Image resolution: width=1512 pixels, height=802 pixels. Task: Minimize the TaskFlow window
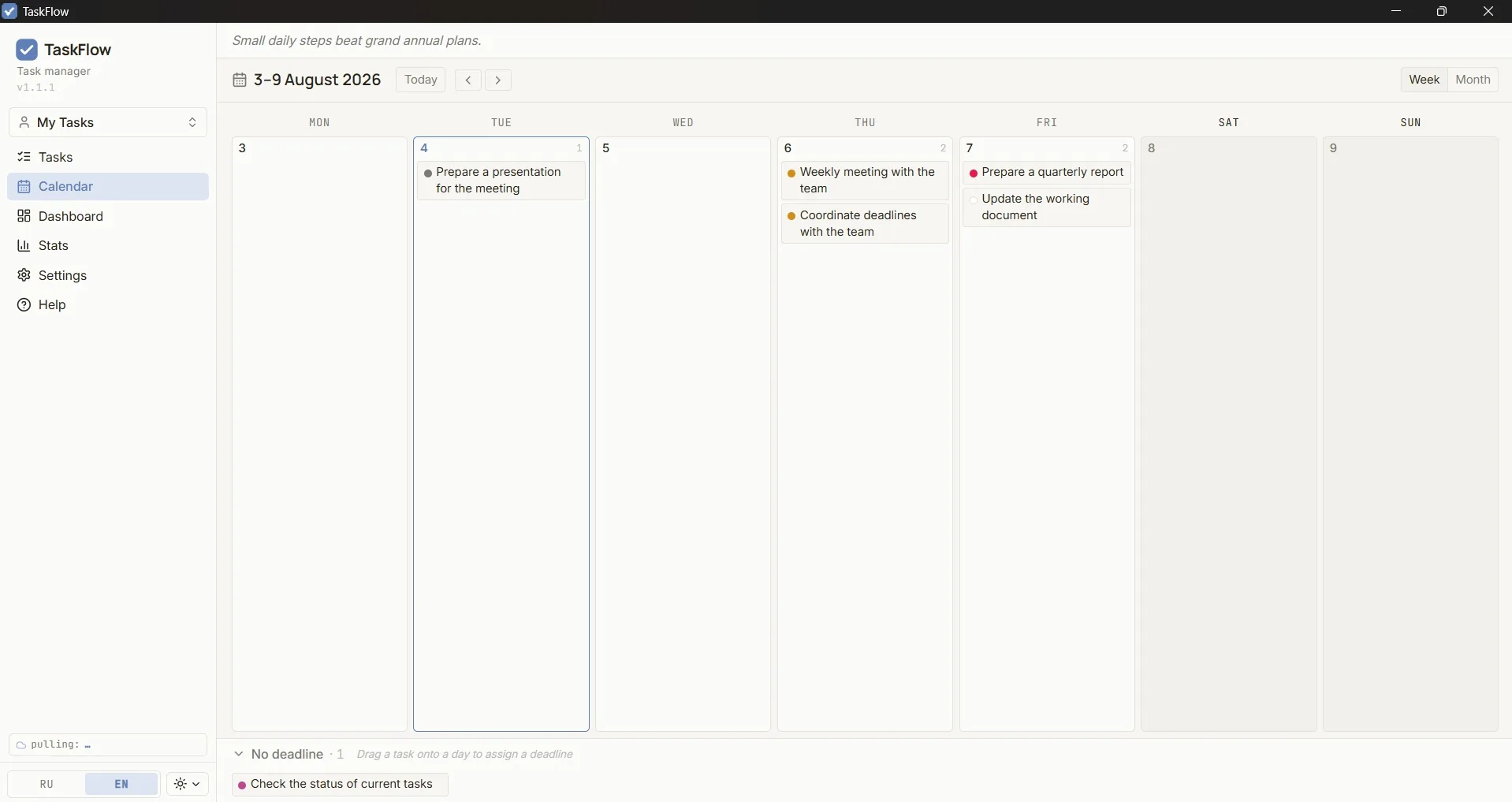tap(1397, 11)
